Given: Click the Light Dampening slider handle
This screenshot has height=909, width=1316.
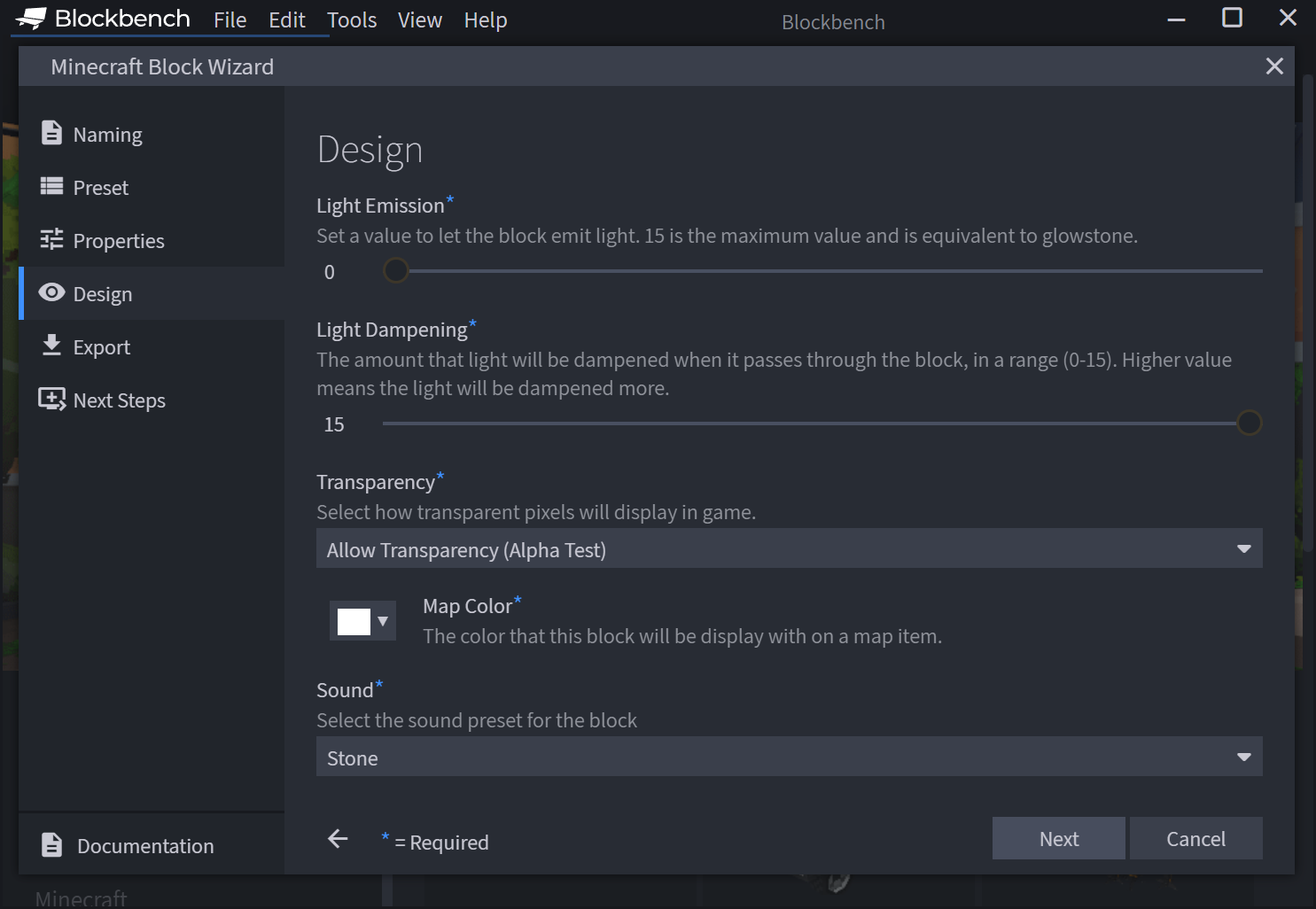Looking at the screenshot, I should tap(1250, 423).
